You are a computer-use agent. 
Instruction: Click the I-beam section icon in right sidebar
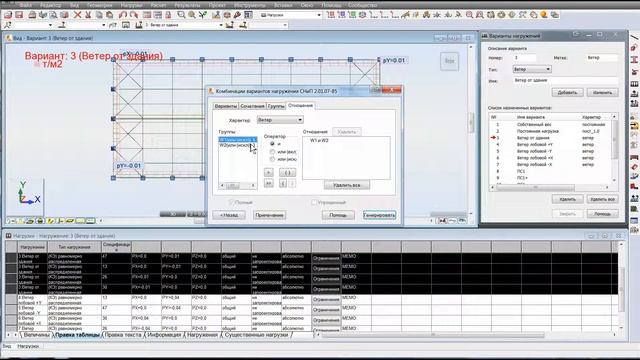(x=634, y=60)
